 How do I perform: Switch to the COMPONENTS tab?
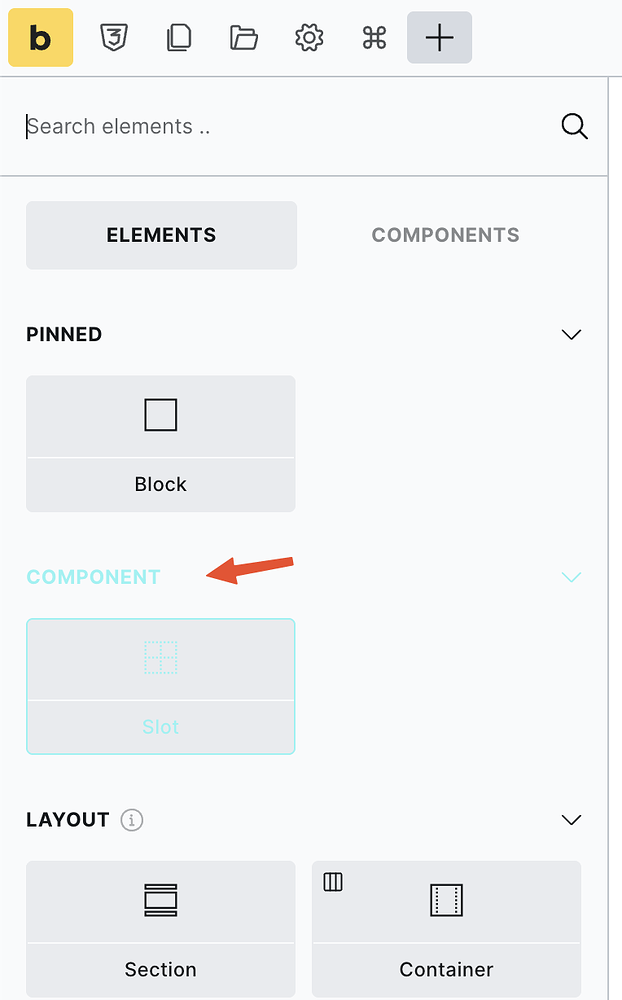click(x=445, y=235)
